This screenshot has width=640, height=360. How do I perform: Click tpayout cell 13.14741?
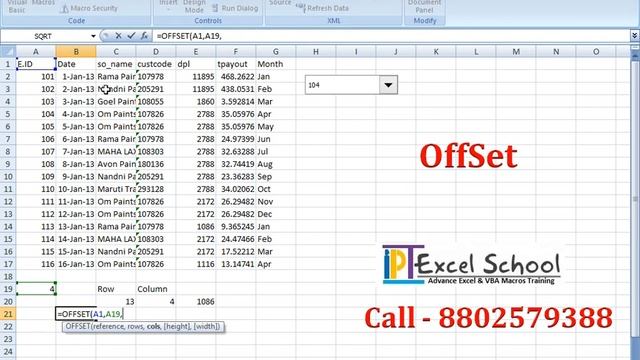tap(236, 264)
